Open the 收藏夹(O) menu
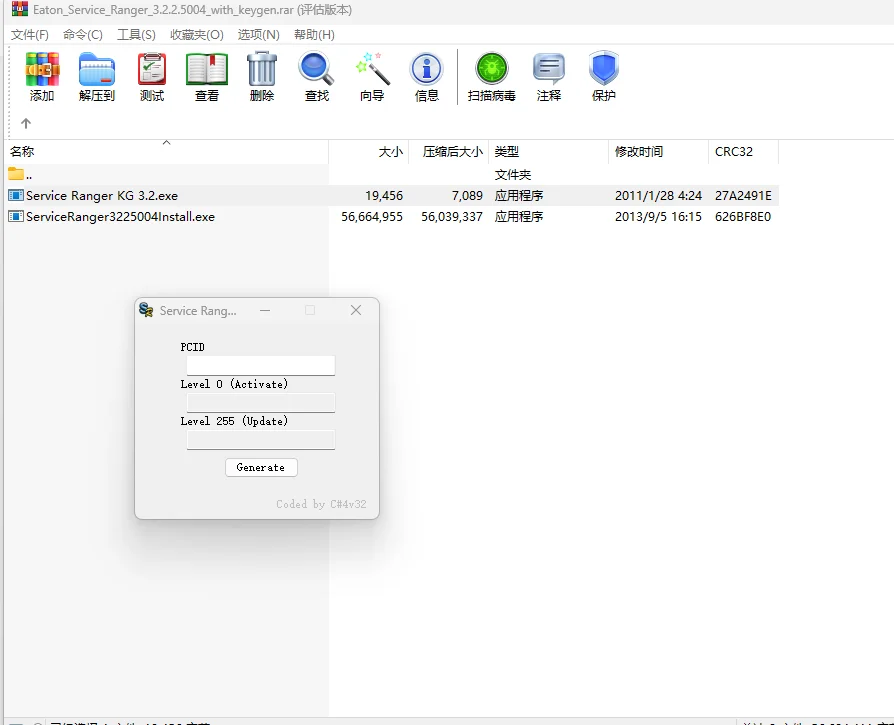The image size is (894, 725). pyautogui.click(x=197, y=35)
